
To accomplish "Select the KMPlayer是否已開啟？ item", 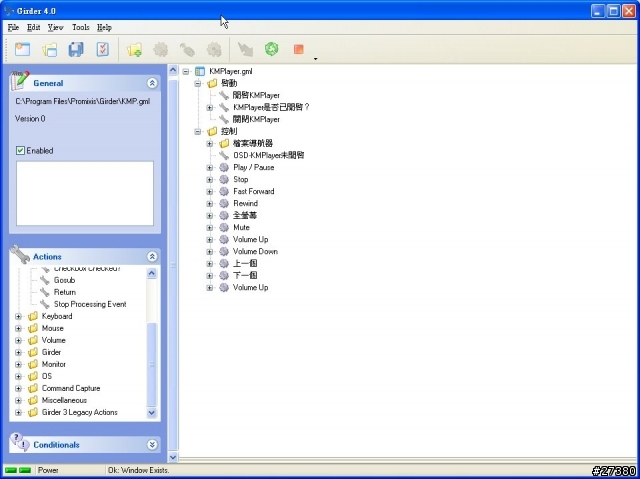I will 271,107.
